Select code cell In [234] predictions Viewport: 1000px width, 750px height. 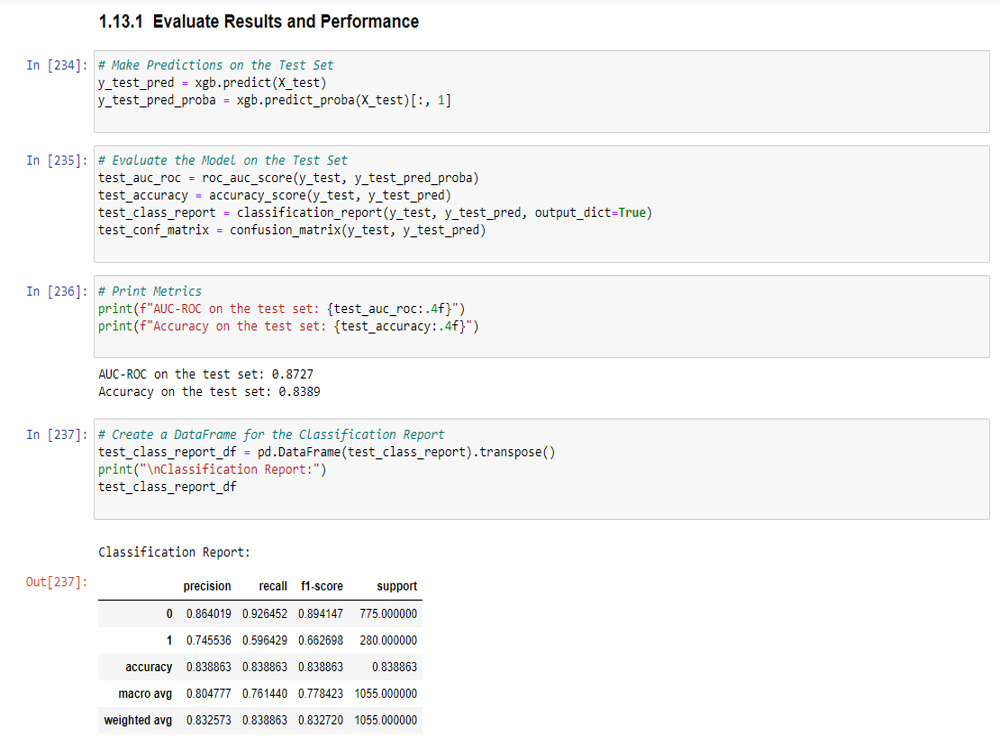[541, 91]
